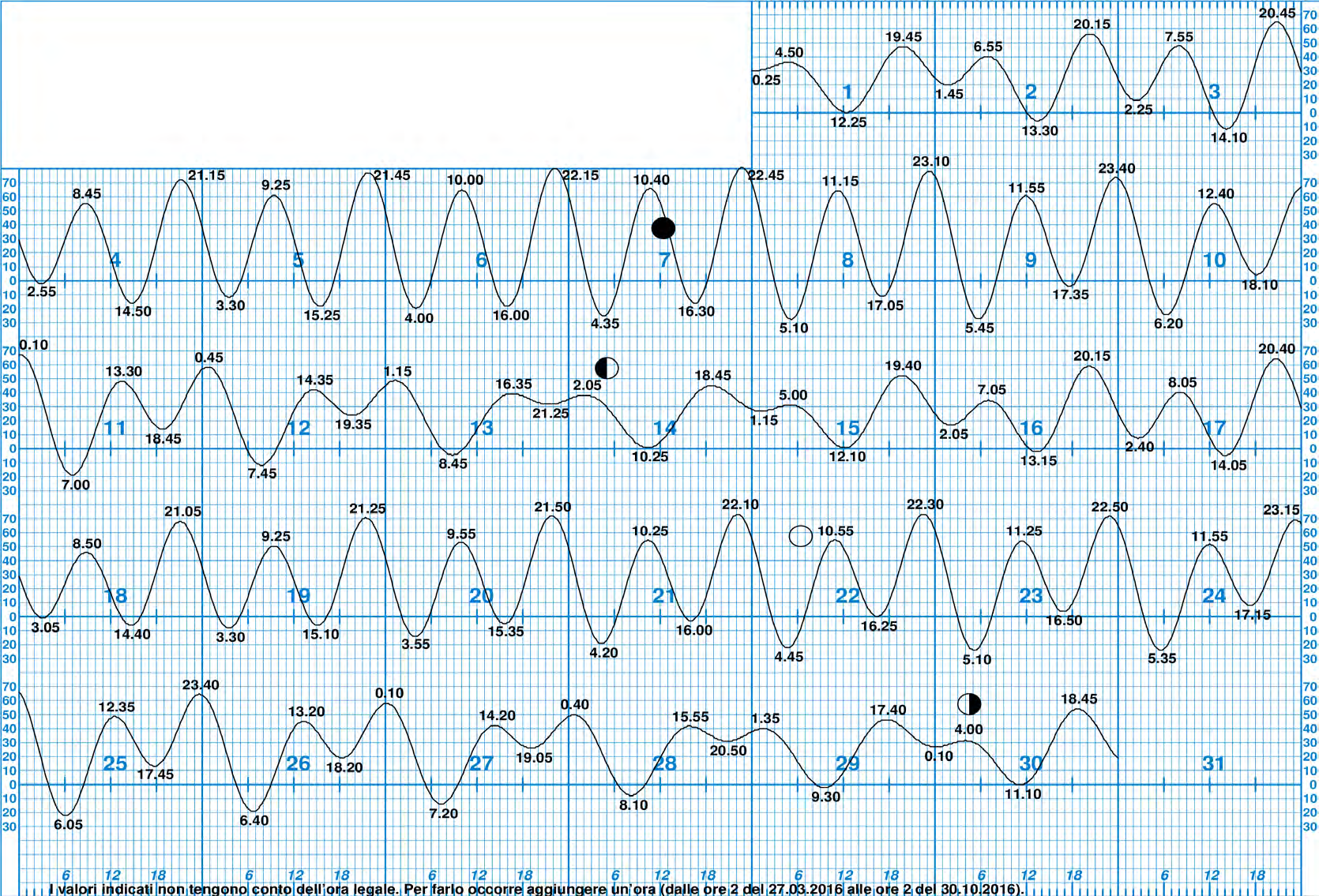The width and height of the screenshot is (1319, 896).
Task: Click the 21.45 high tide time label
Action: point(392,175)
